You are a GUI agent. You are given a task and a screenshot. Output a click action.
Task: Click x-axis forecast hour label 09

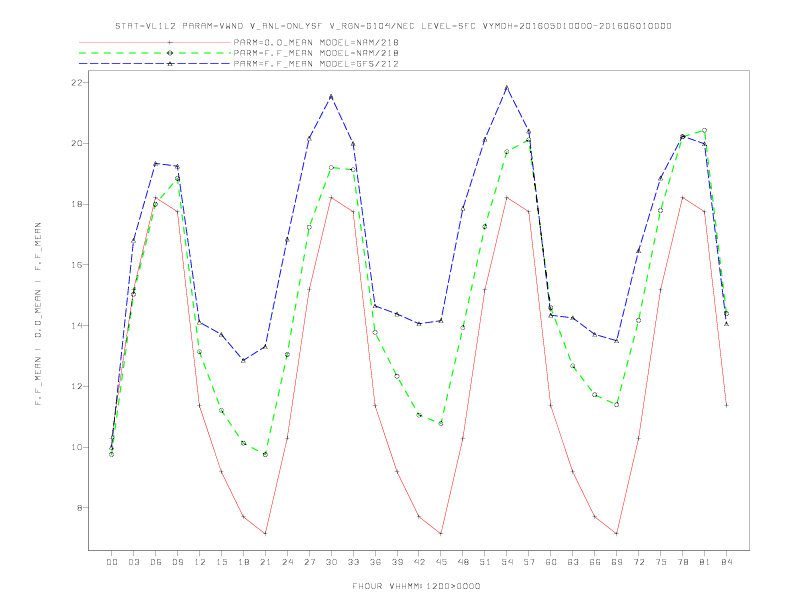[x=177, y=562]
